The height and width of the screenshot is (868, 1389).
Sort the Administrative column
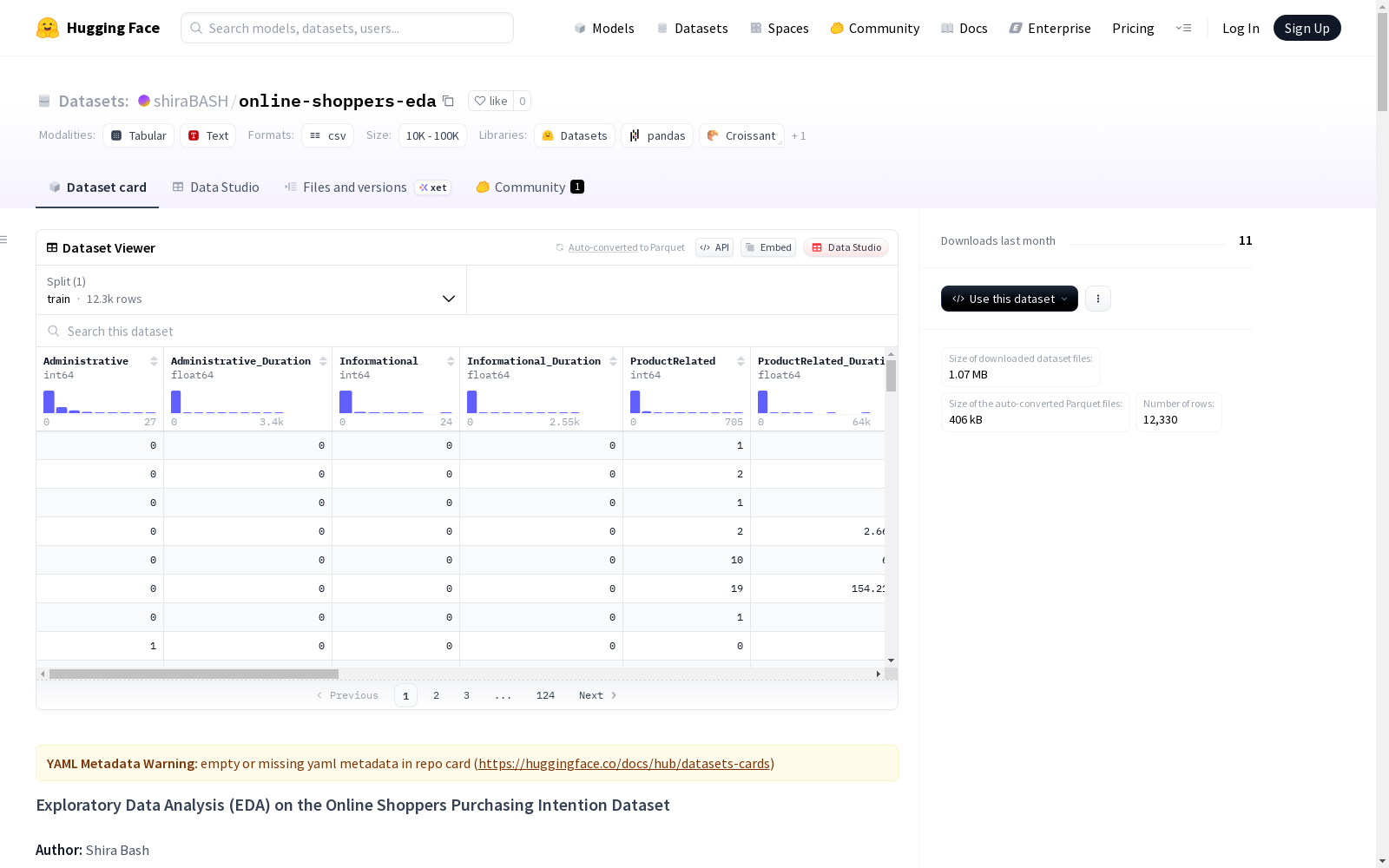154,361
